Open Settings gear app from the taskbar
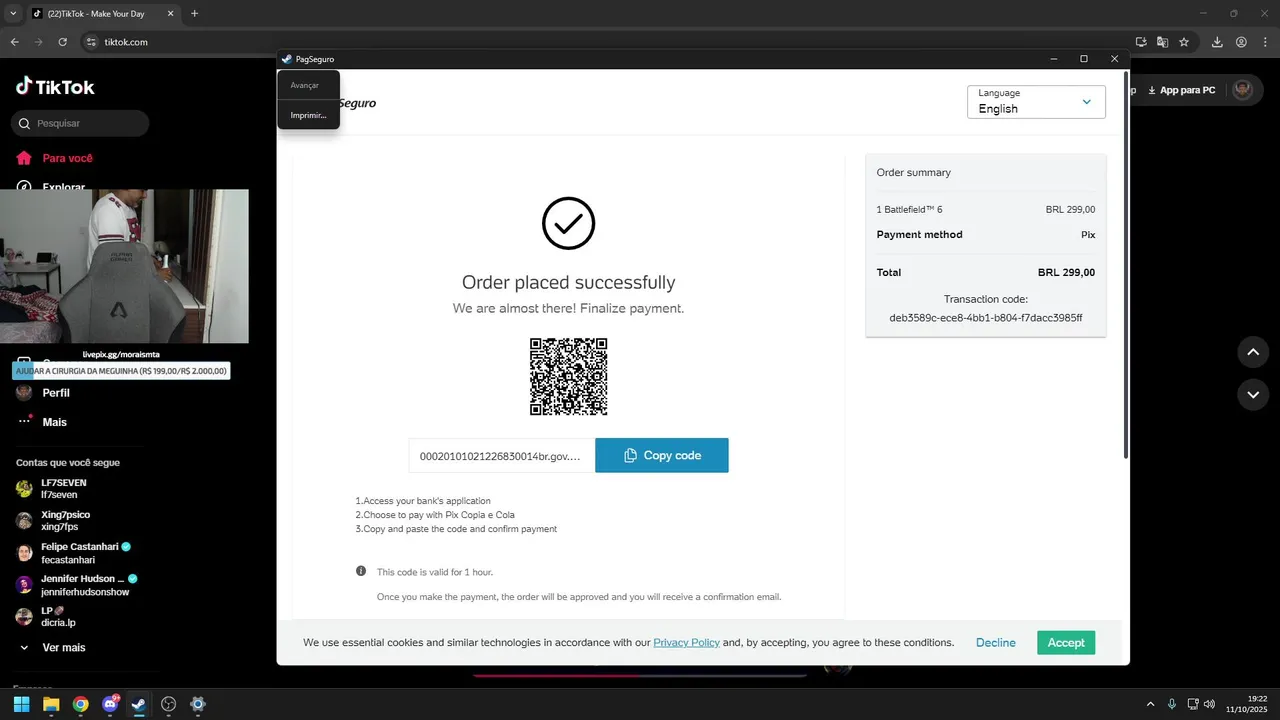Viewport: 1280px width, 720px height. pos(198,704)
